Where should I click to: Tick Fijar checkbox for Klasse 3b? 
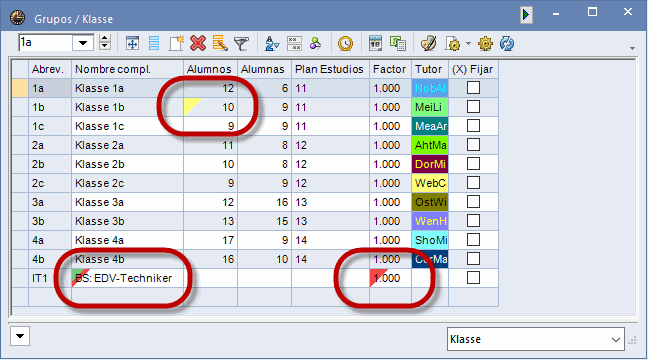(x=473, y=221)
